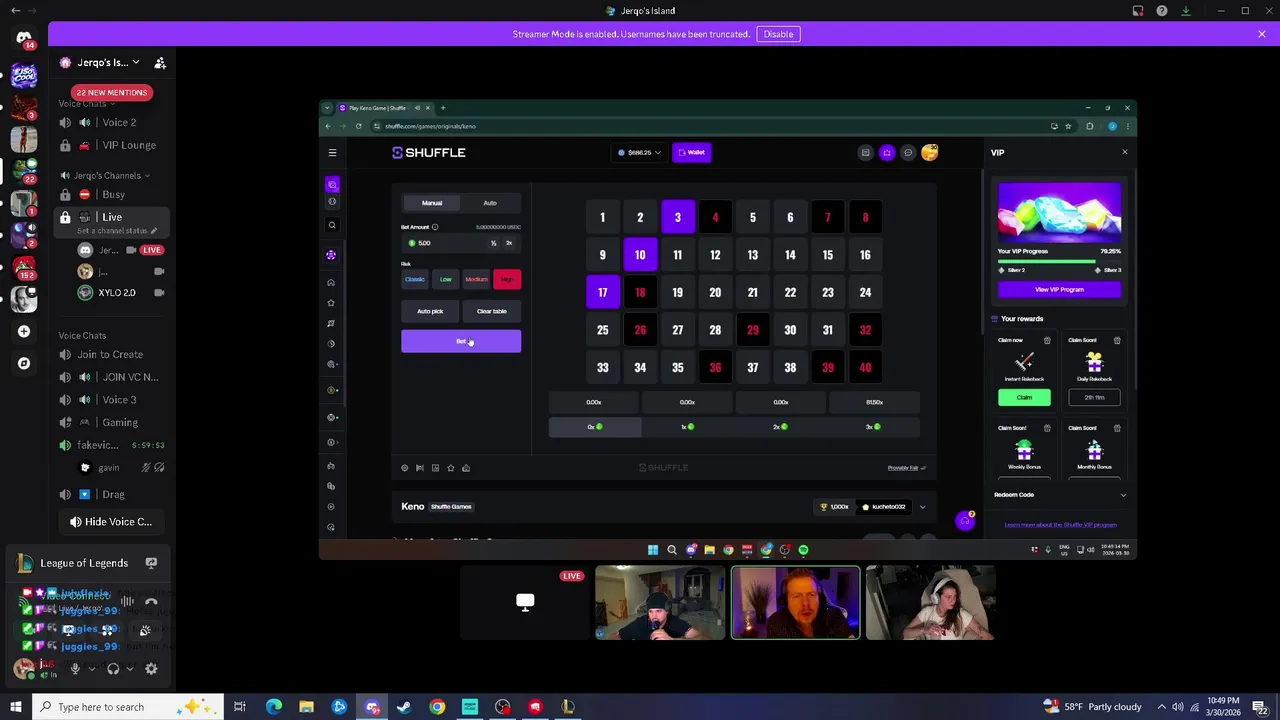The height and width of the screenshot is (720, 1280).
Task: Click the Shuffle sidebar favorites star icon
Action: (x=332, y=303)
